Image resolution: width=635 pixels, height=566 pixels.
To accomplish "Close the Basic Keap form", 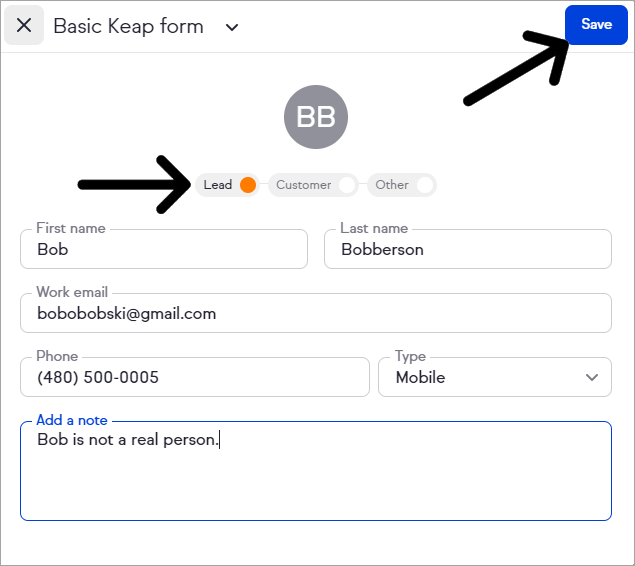I will (24, 25).
